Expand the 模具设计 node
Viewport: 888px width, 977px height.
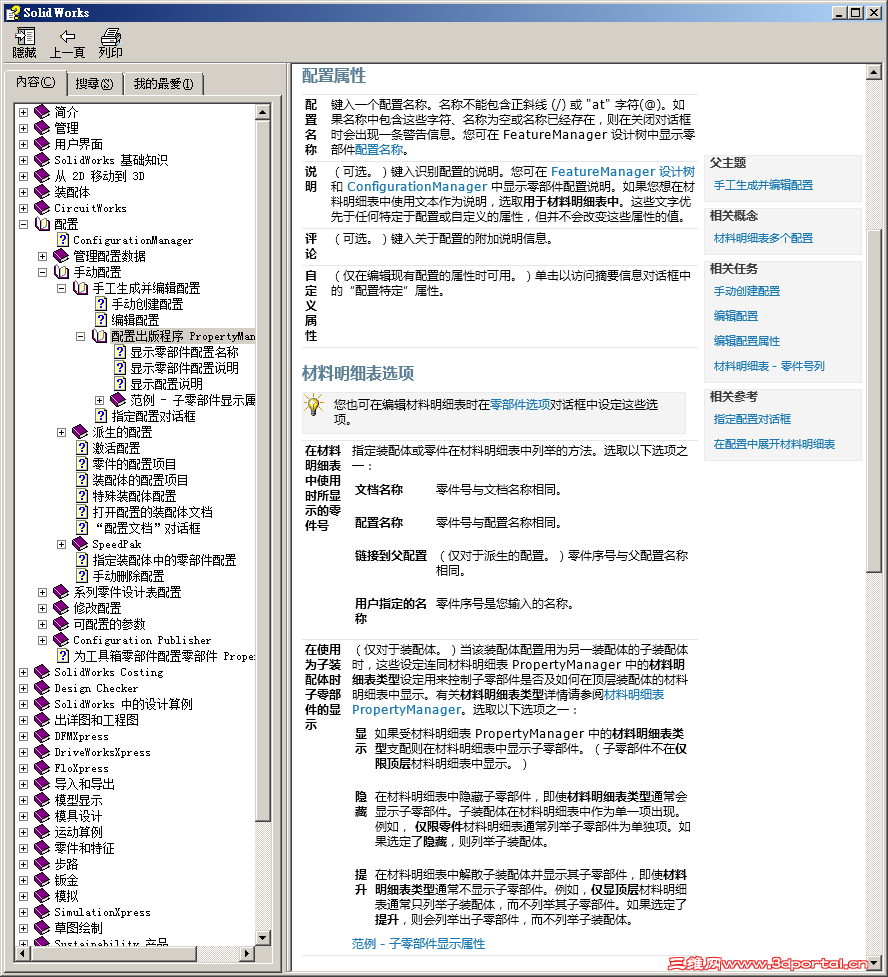click(x=23, y=816)
